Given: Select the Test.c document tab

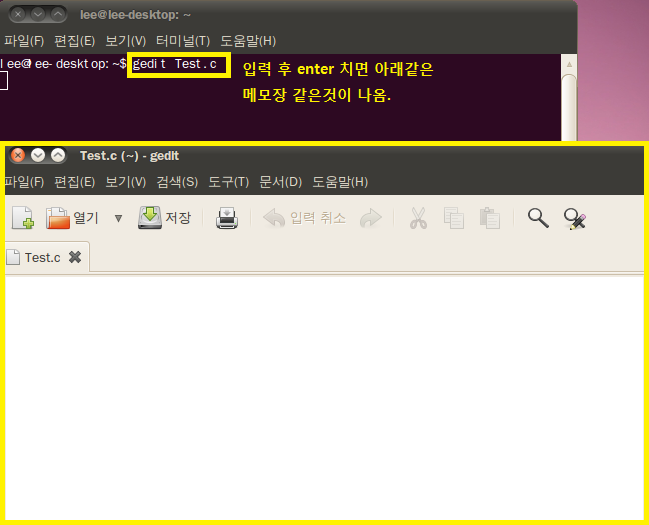Looking at the screenshot, I should [x=43, y=258].
